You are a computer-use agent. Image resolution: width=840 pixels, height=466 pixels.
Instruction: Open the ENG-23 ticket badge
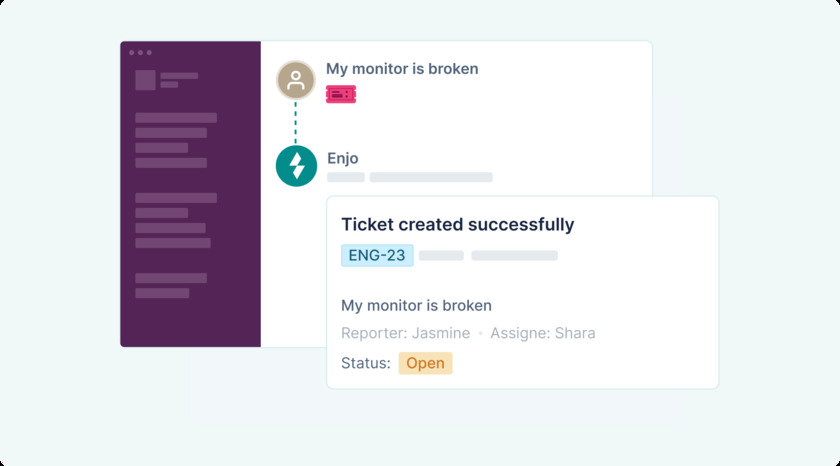click(377, 255)
